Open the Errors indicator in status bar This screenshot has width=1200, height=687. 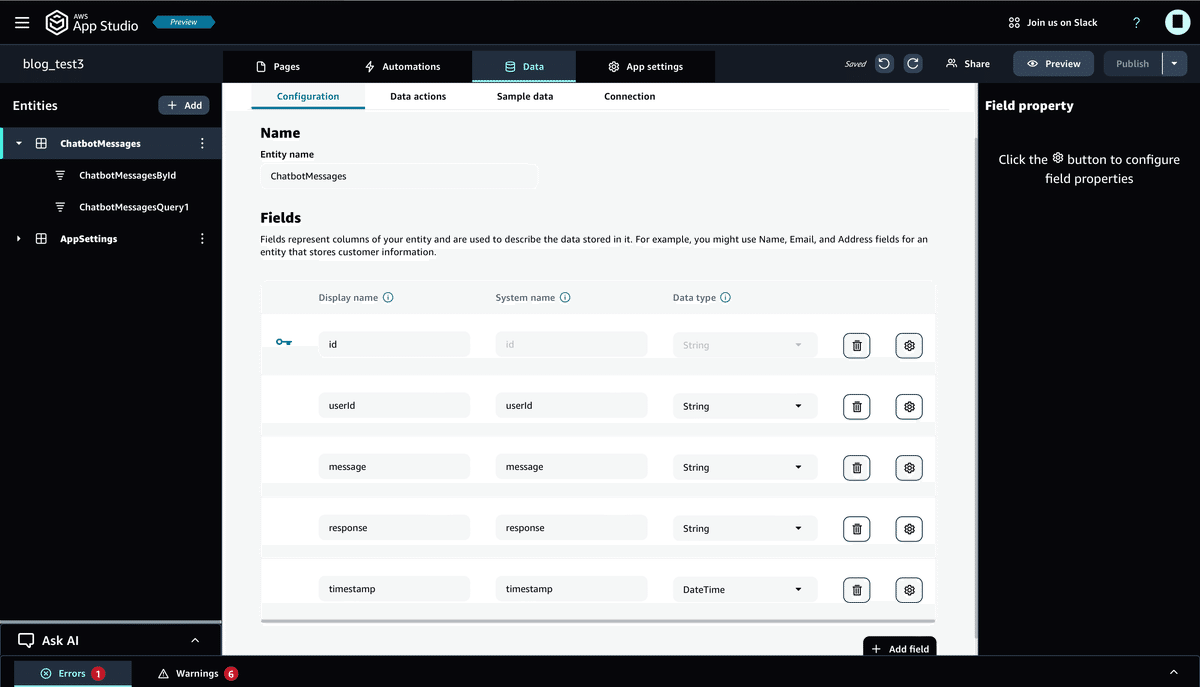click(x=72, y=673)
